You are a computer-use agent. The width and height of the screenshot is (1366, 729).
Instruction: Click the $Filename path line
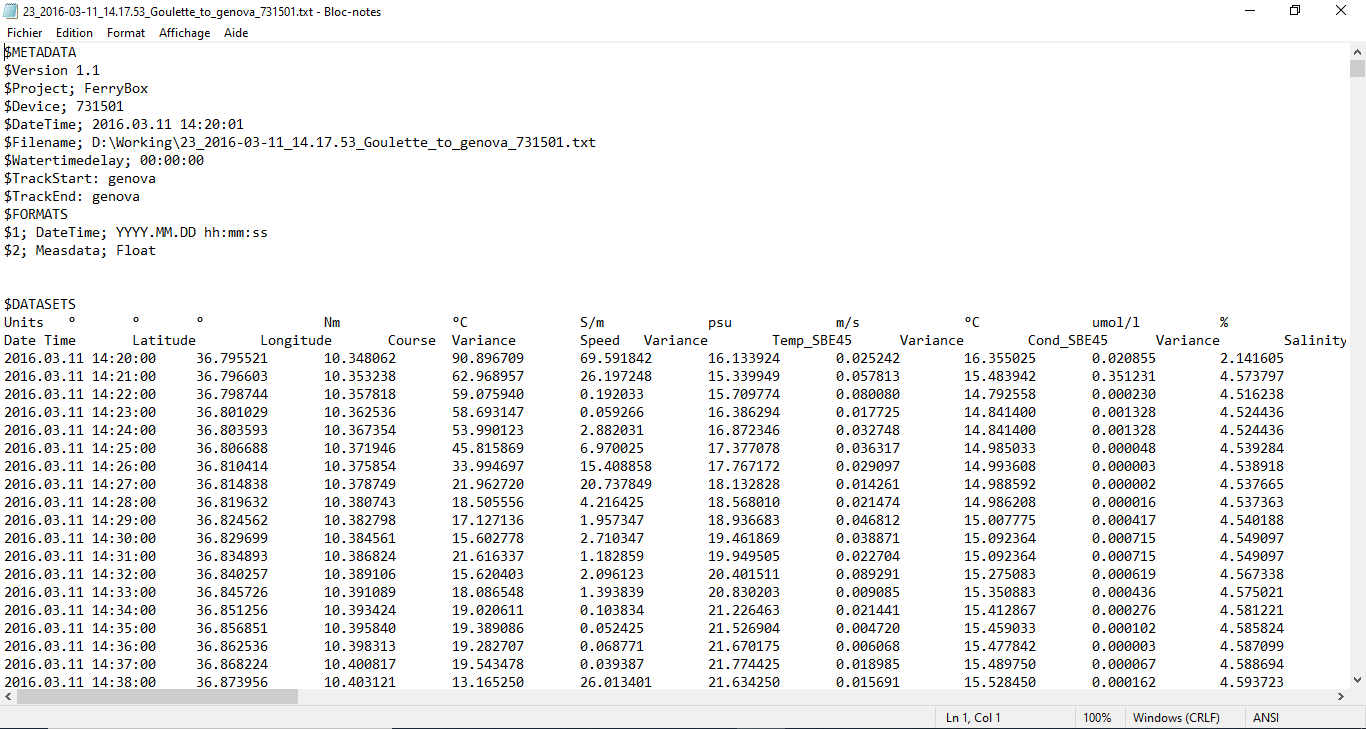[300, 142]
